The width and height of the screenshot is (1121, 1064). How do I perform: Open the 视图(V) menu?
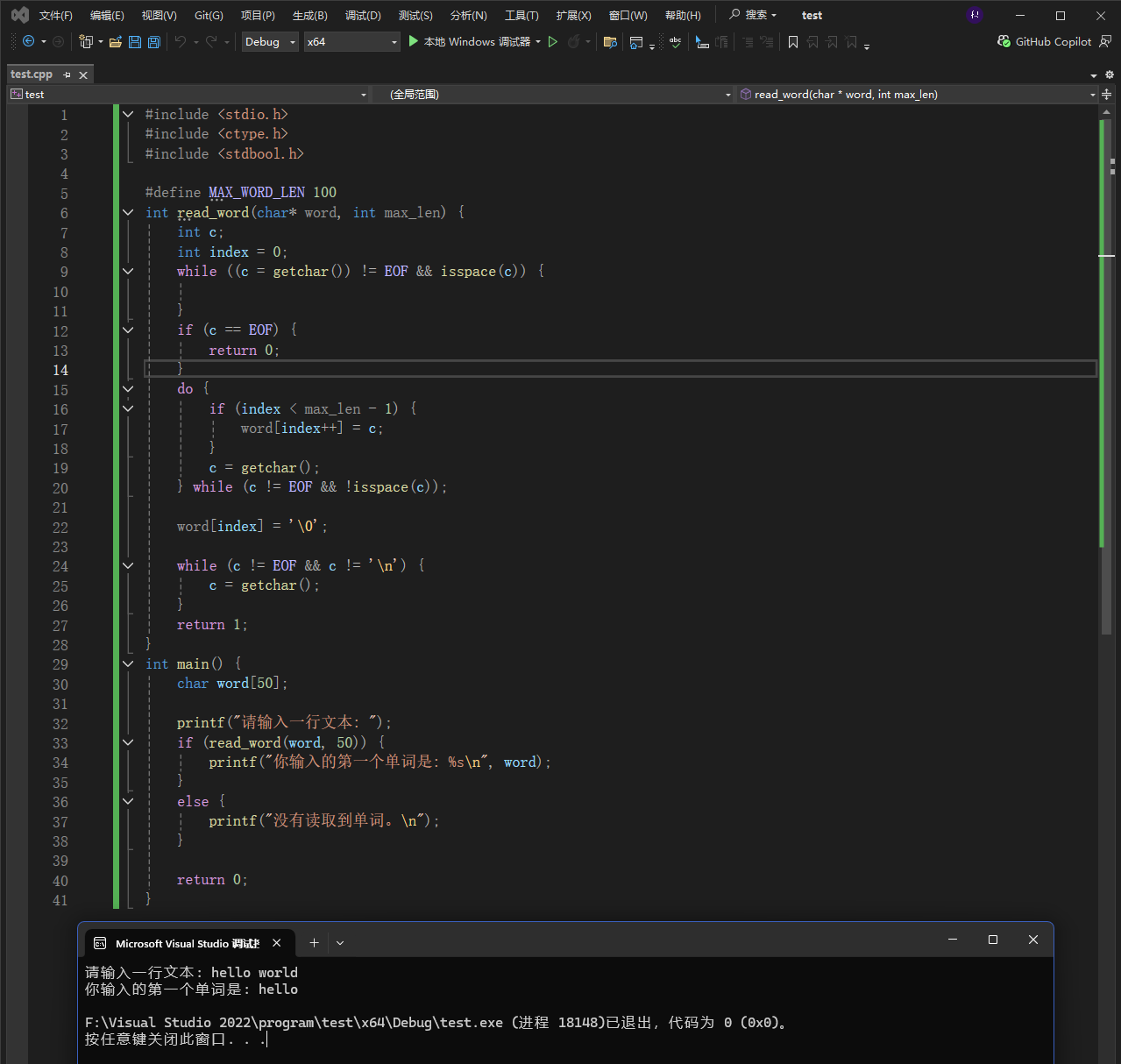coord(159,15)
